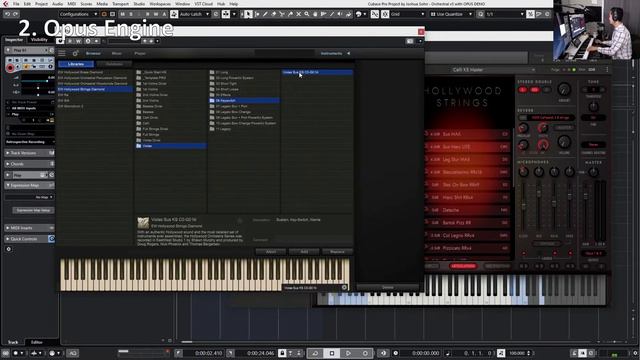Open the Retrospective Recording dropdown
Screen dimensions: 640x360
click(x=30, y=142)
